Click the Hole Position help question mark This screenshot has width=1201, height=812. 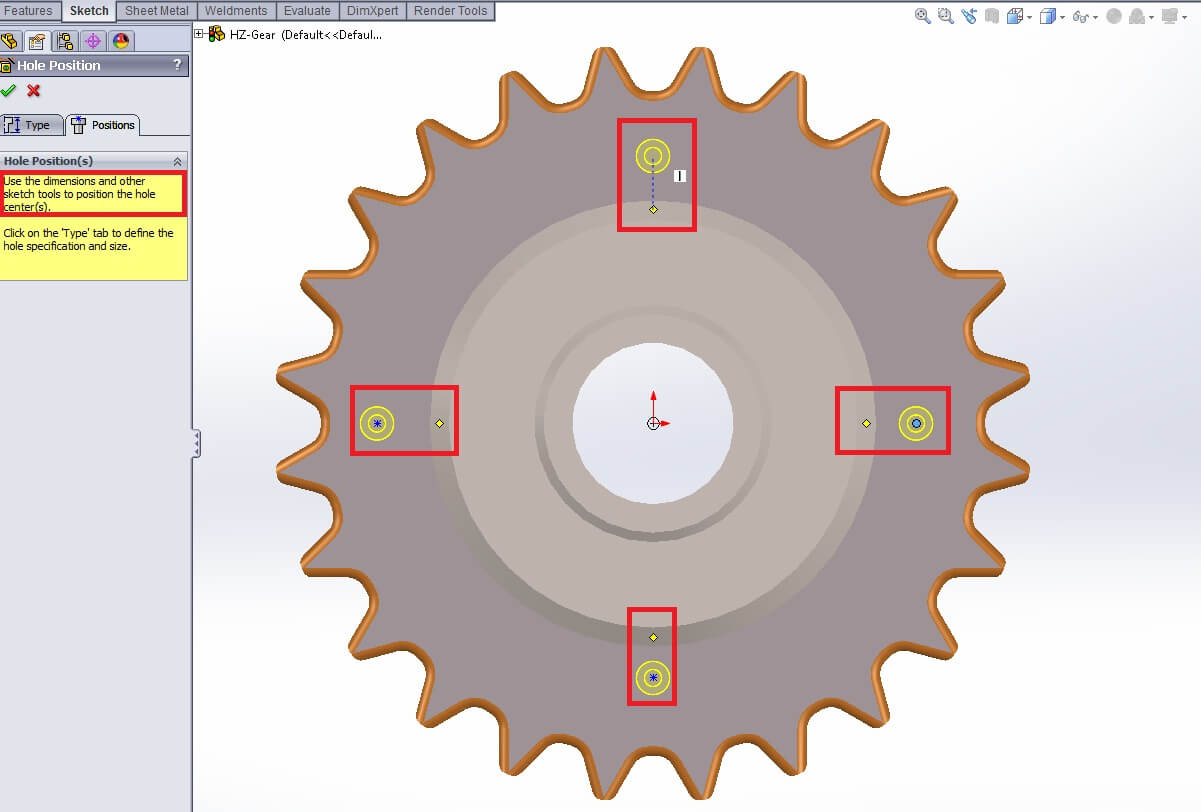(179, 65)
